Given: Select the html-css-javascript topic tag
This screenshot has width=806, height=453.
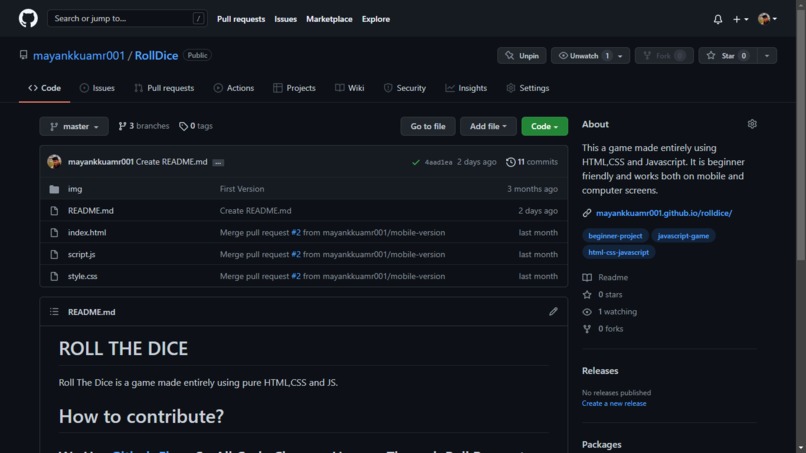Looking at the screenshot, I should coord(618,252).
